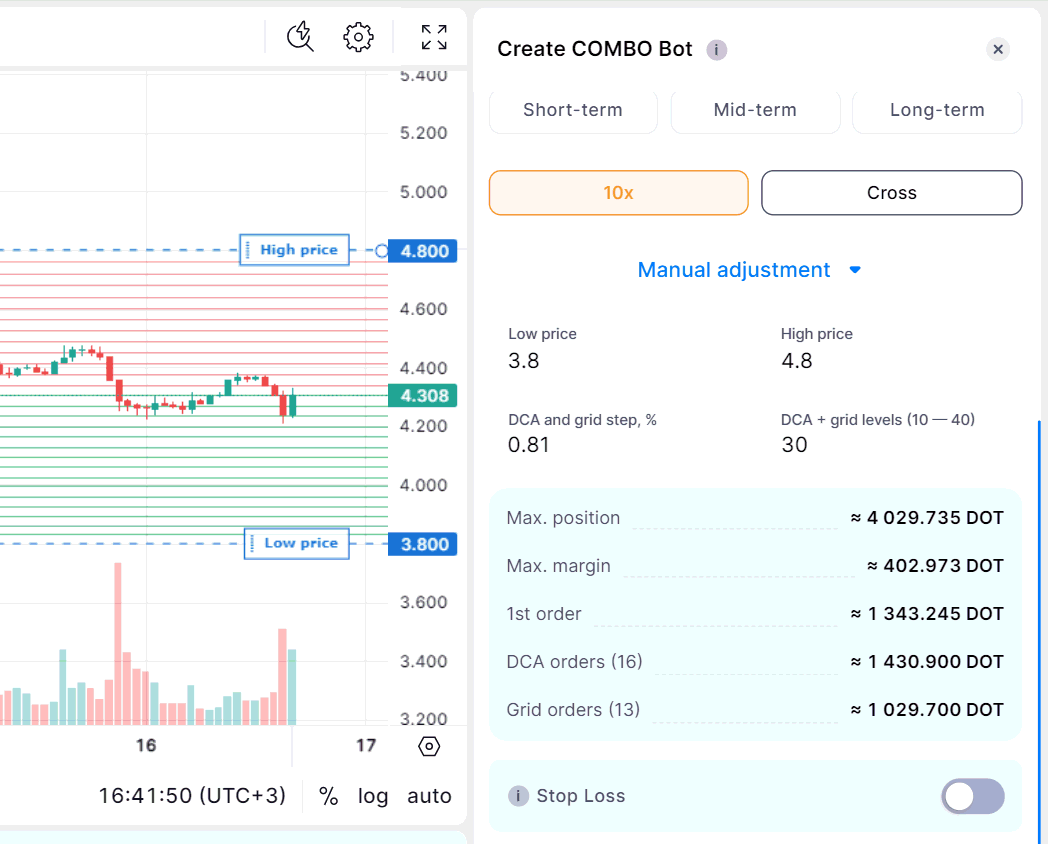The width and height of the screenshot is (1048, 844).
Task: Toggle percent scale on chart
Action: pyautogui.click(x=328, y=796)
